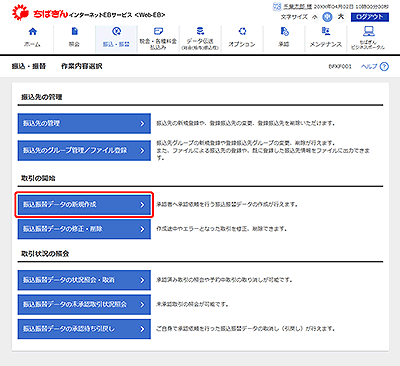400x366 pixels.
Task: Open the データ伝送 database icon
Action: point(200,31)
